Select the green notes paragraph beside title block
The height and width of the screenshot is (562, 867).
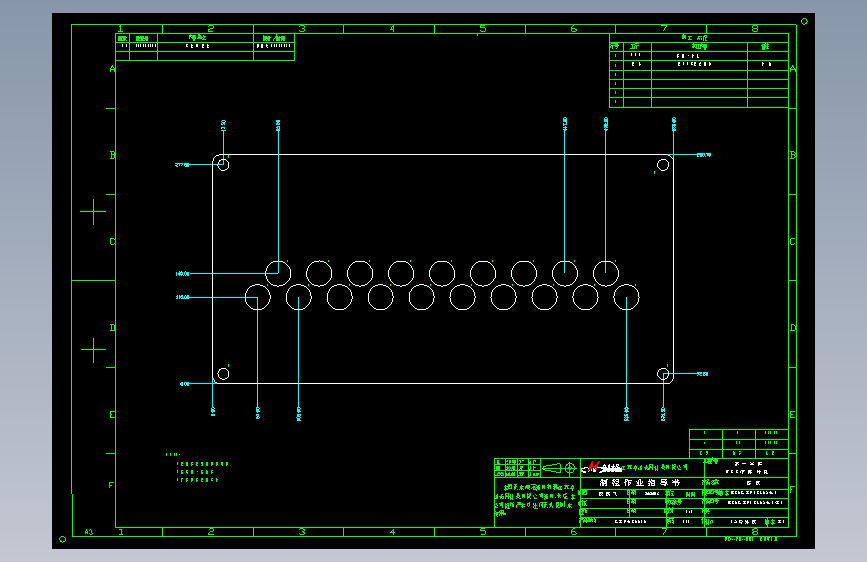(535, 499)
